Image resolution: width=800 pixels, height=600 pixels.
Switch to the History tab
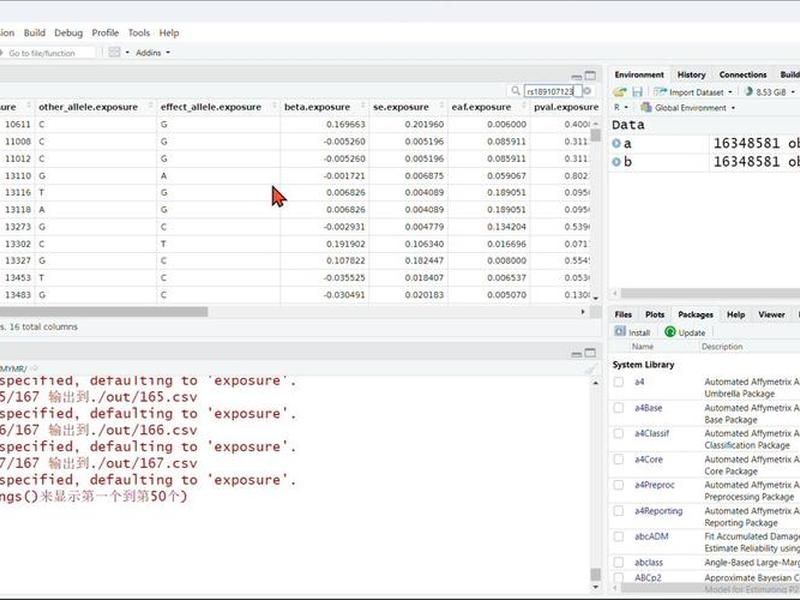[691, 74]
